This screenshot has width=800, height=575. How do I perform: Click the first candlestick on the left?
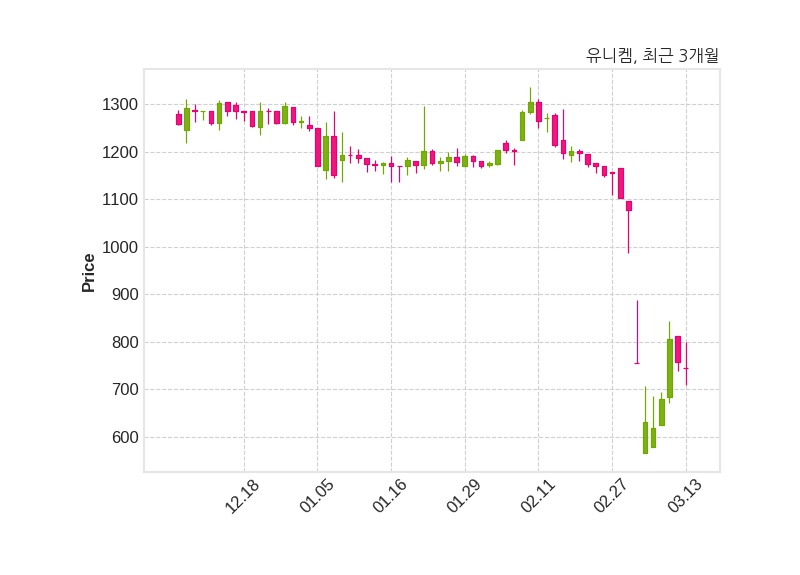coord(179,119)
